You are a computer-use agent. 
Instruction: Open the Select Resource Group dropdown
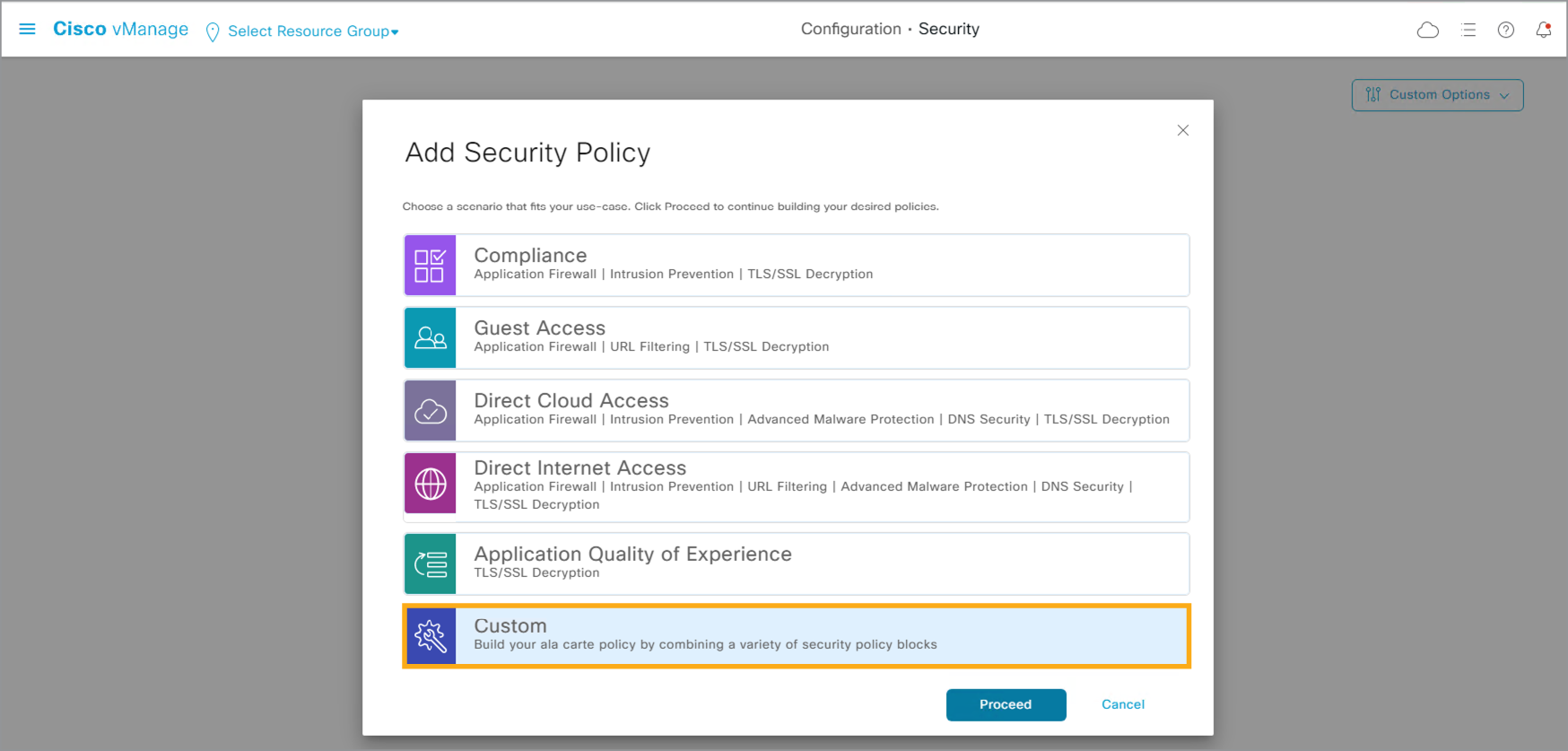313,31
